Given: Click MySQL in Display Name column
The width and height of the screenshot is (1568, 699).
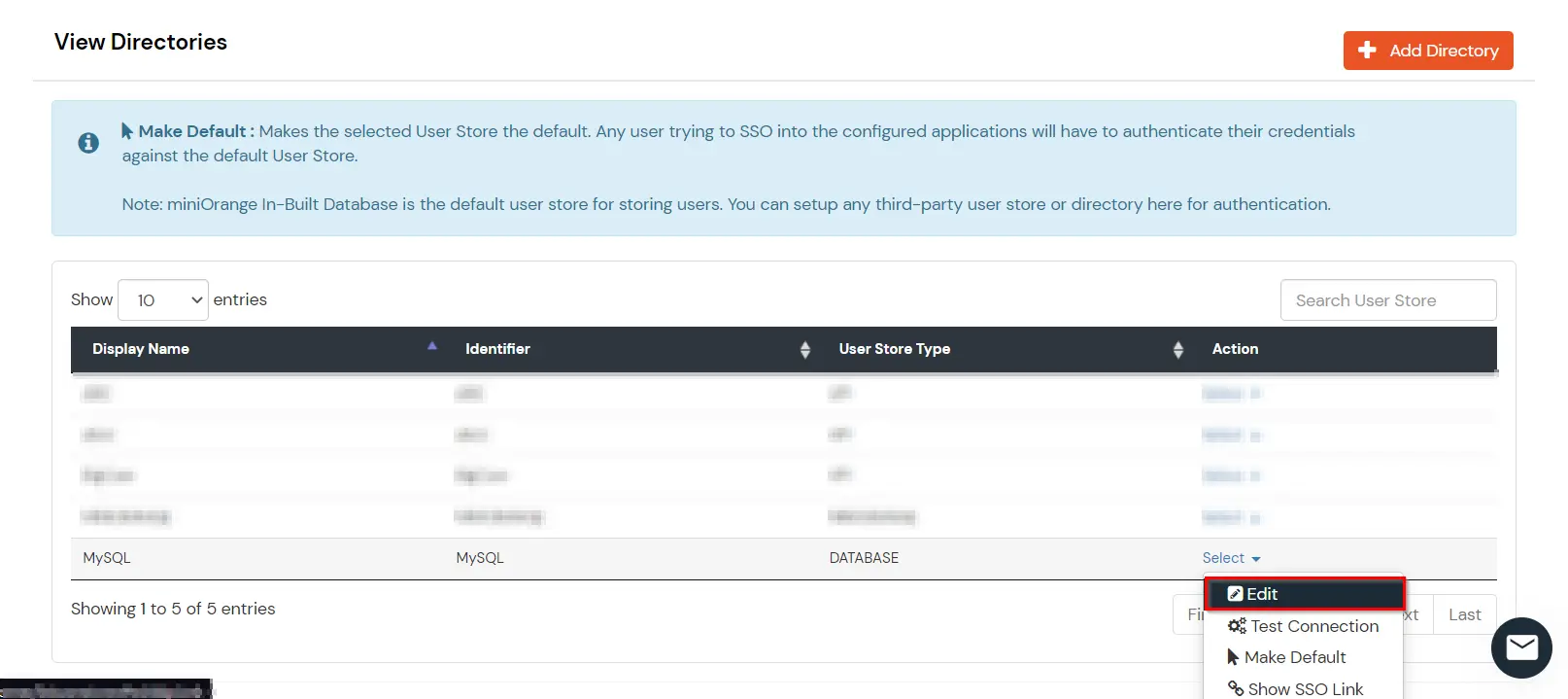Looking at the screenshot, I should coord(107,558).
